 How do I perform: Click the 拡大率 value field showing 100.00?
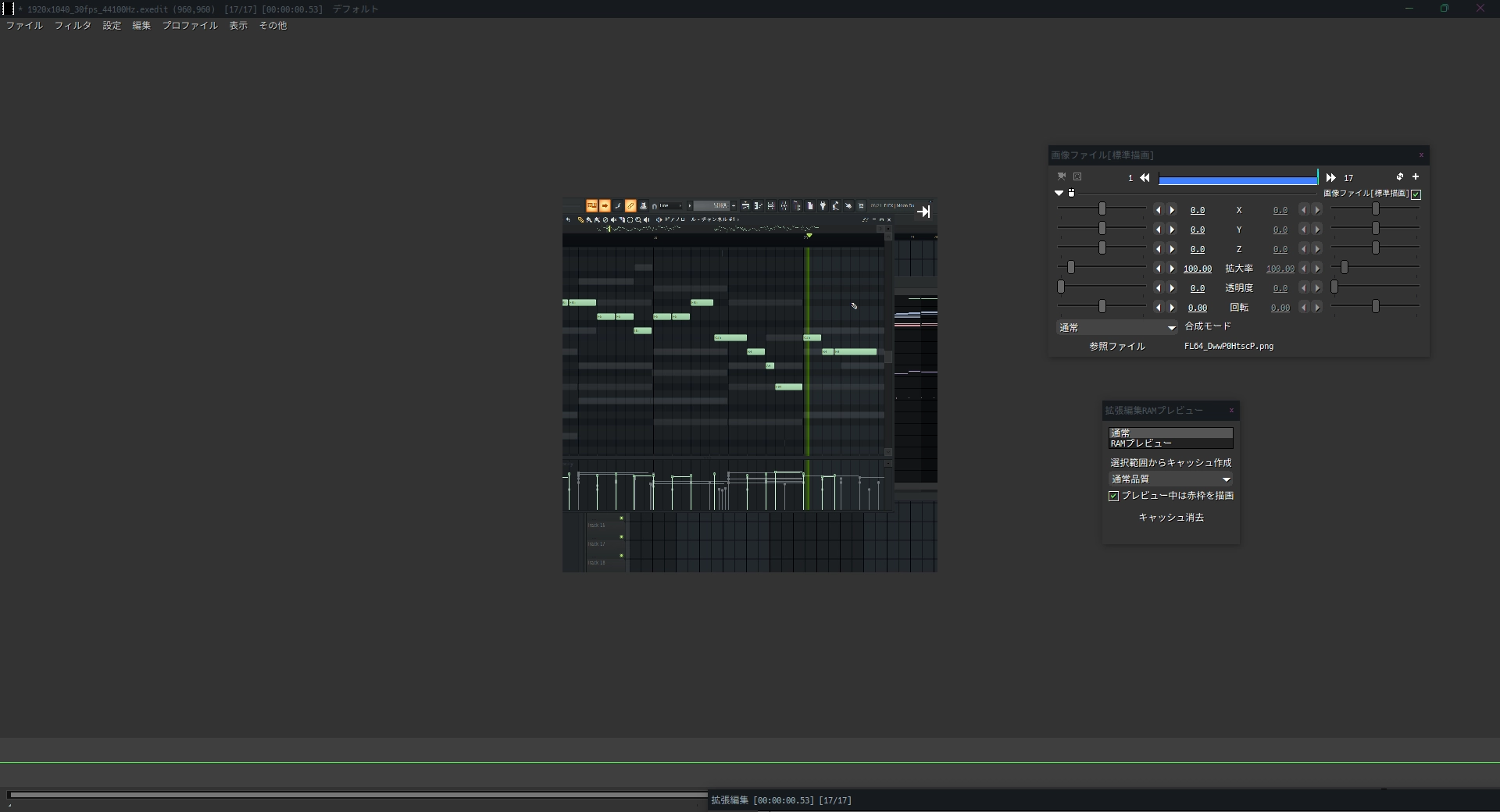tap(1197, 269)
